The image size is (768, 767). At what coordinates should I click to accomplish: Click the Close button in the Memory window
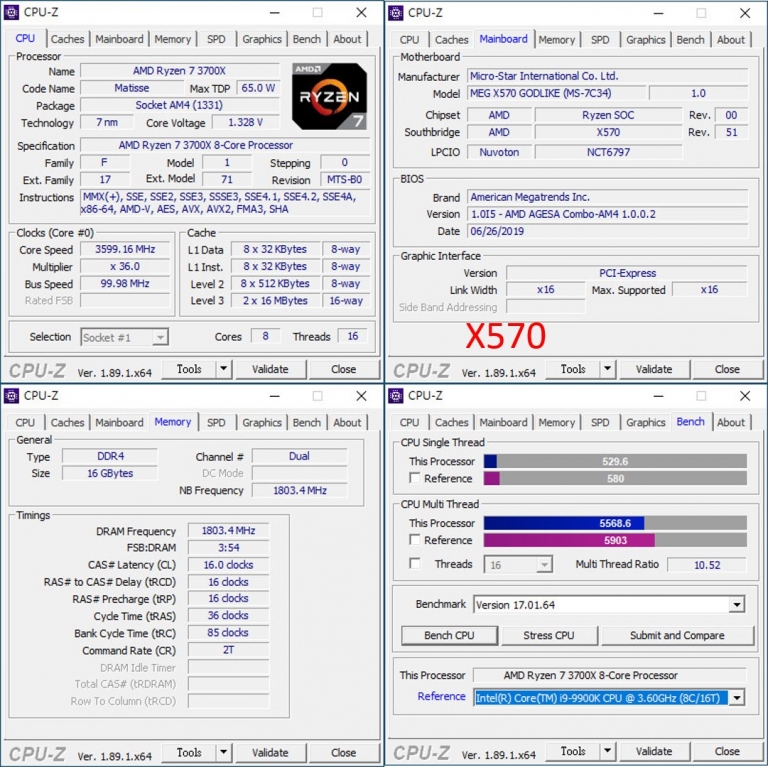pyautogui.click(x=343, y=752)
